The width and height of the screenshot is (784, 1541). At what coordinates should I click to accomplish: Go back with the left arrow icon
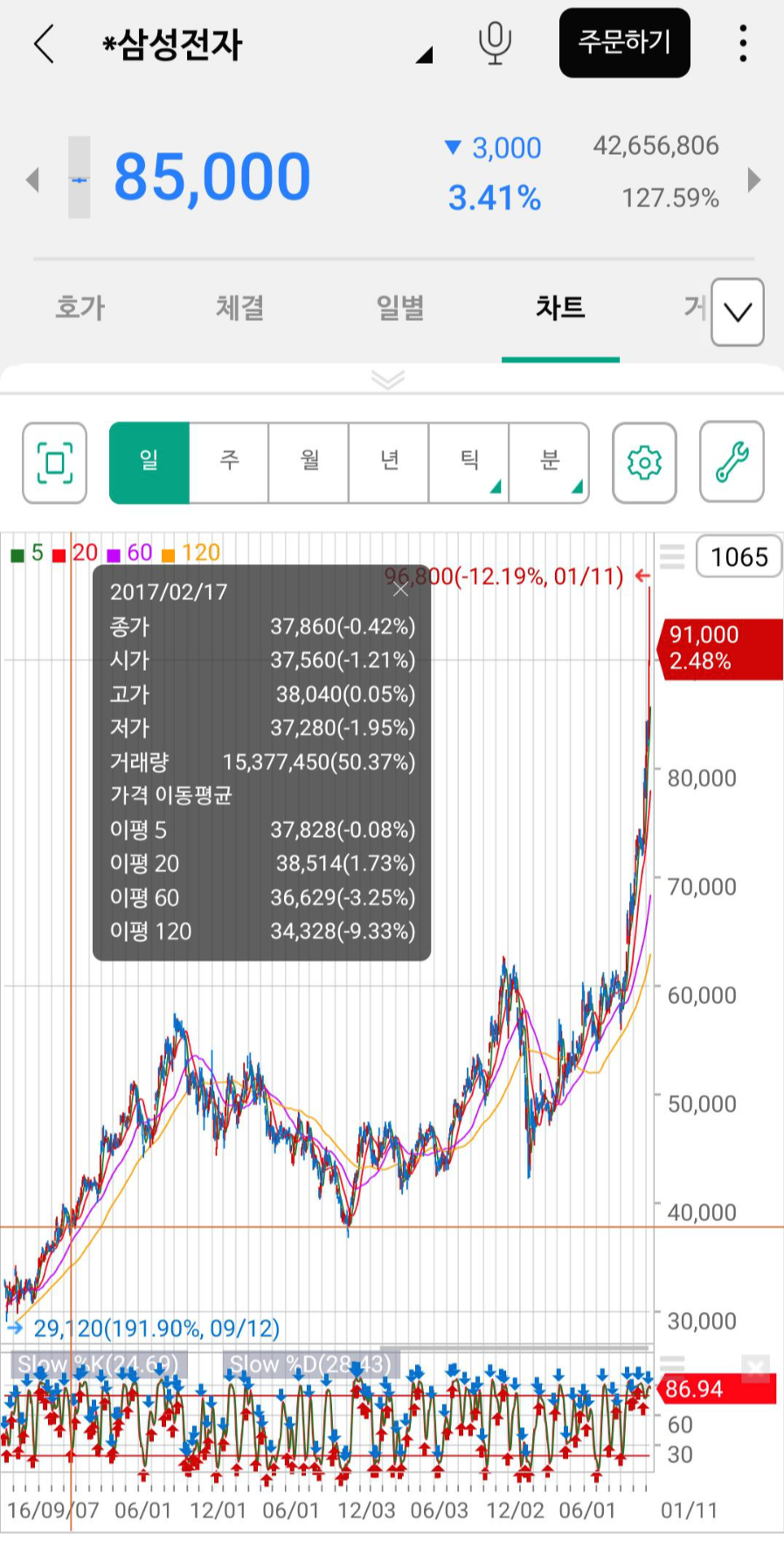44,43
